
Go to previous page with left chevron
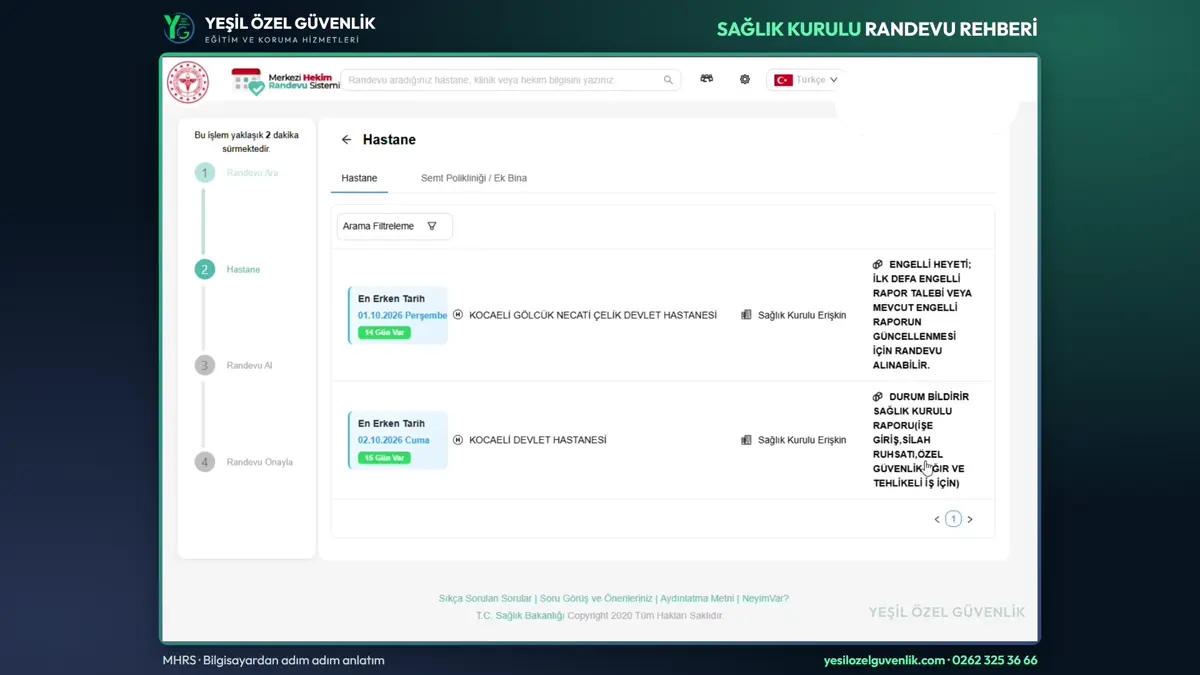[937, 520]
